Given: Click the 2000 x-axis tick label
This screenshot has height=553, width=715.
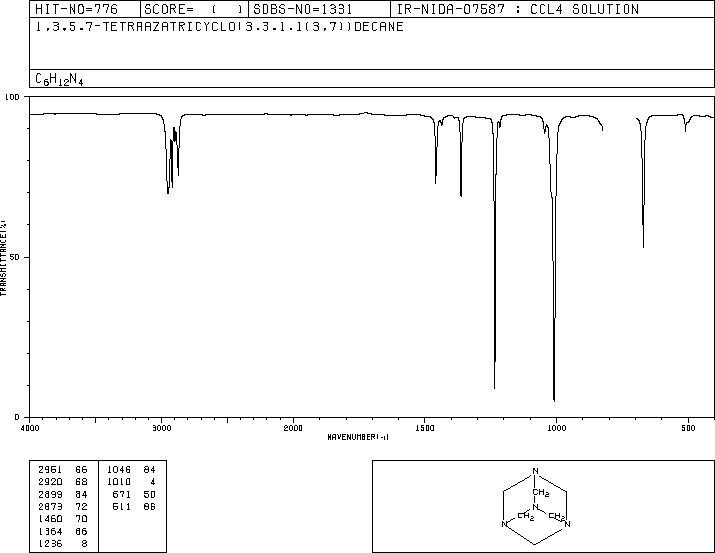Looking at the screenshot, I should tap(293, 428).
